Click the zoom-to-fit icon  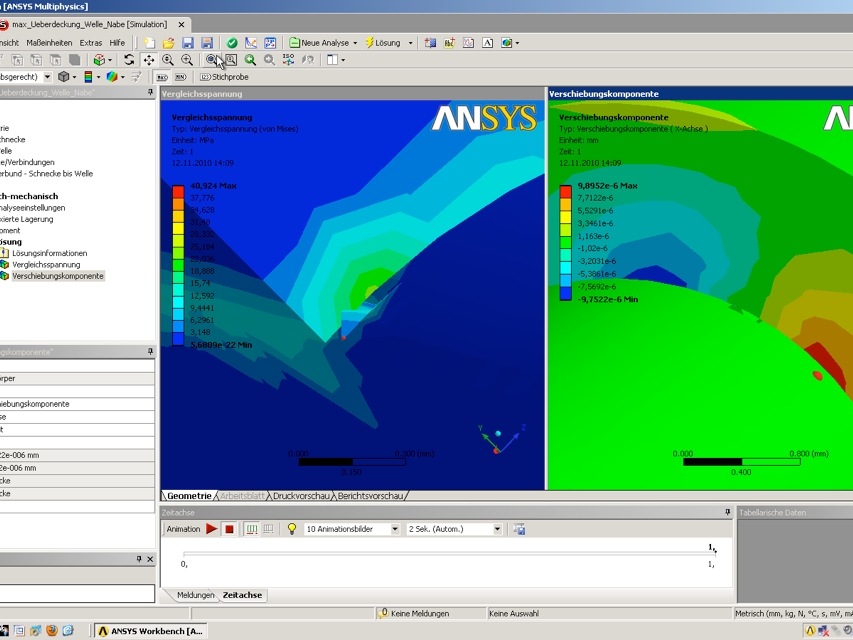pyautogui.click(x=212, y=60)
